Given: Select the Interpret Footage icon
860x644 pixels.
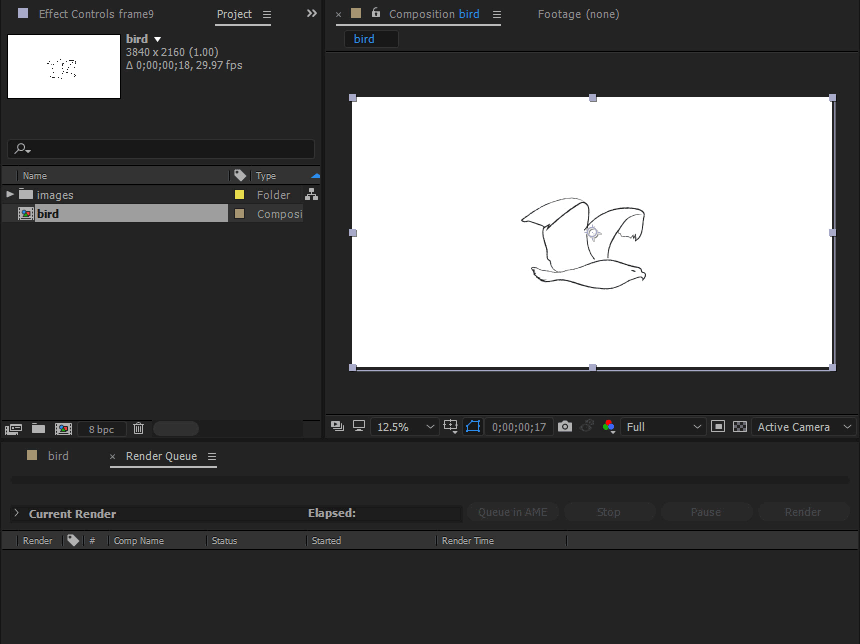Looking at the screenshot, I should (x=13, y=427).
